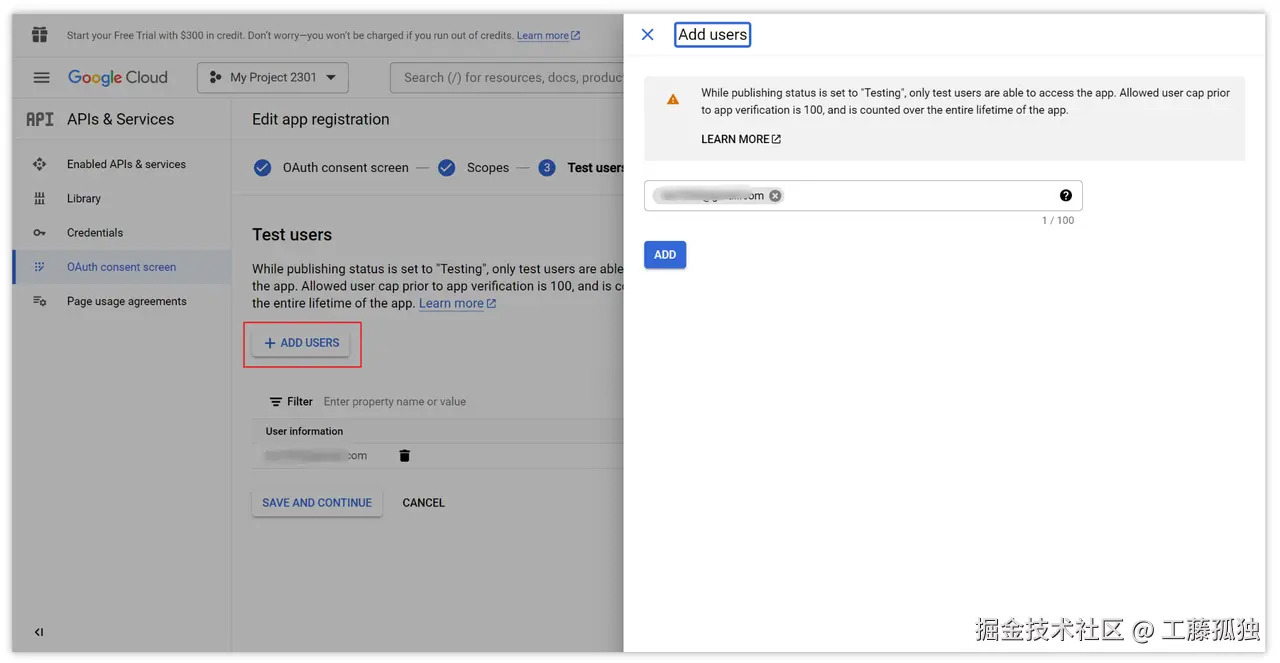Open the My Project 2301 project picker
The image size is (1280, 663).
click(272, 77)
